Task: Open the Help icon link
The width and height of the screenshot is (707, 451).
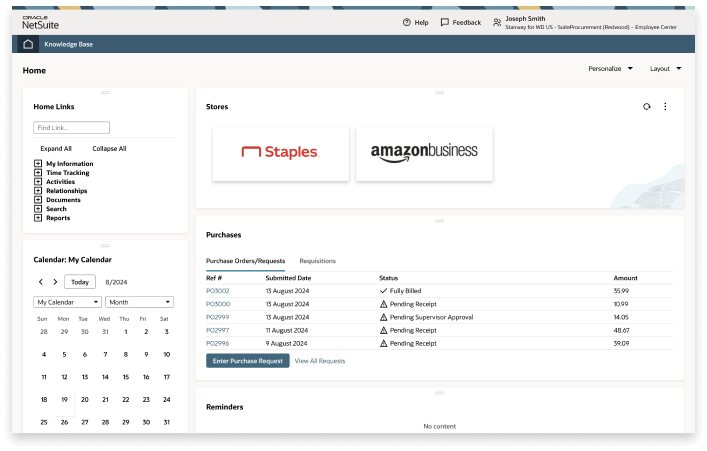Action: tap(415, 22)
